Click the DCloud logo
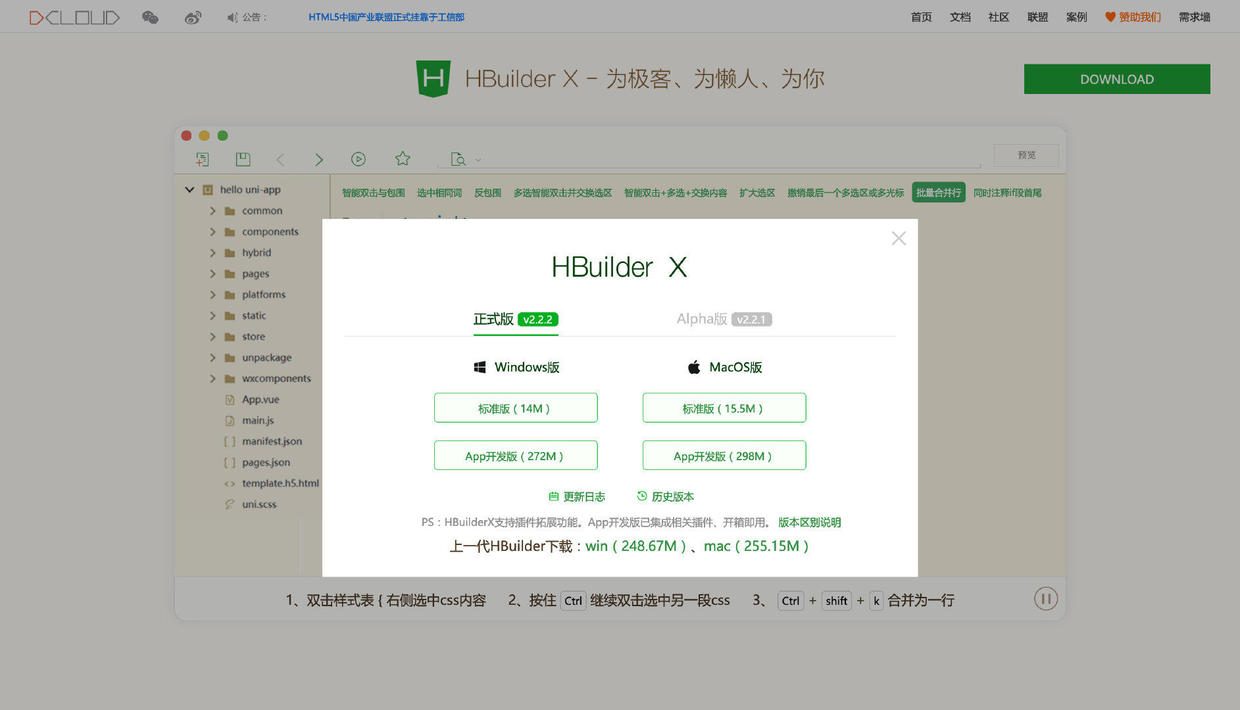Viewport: 1240px width, 710px height. [75, 17]
